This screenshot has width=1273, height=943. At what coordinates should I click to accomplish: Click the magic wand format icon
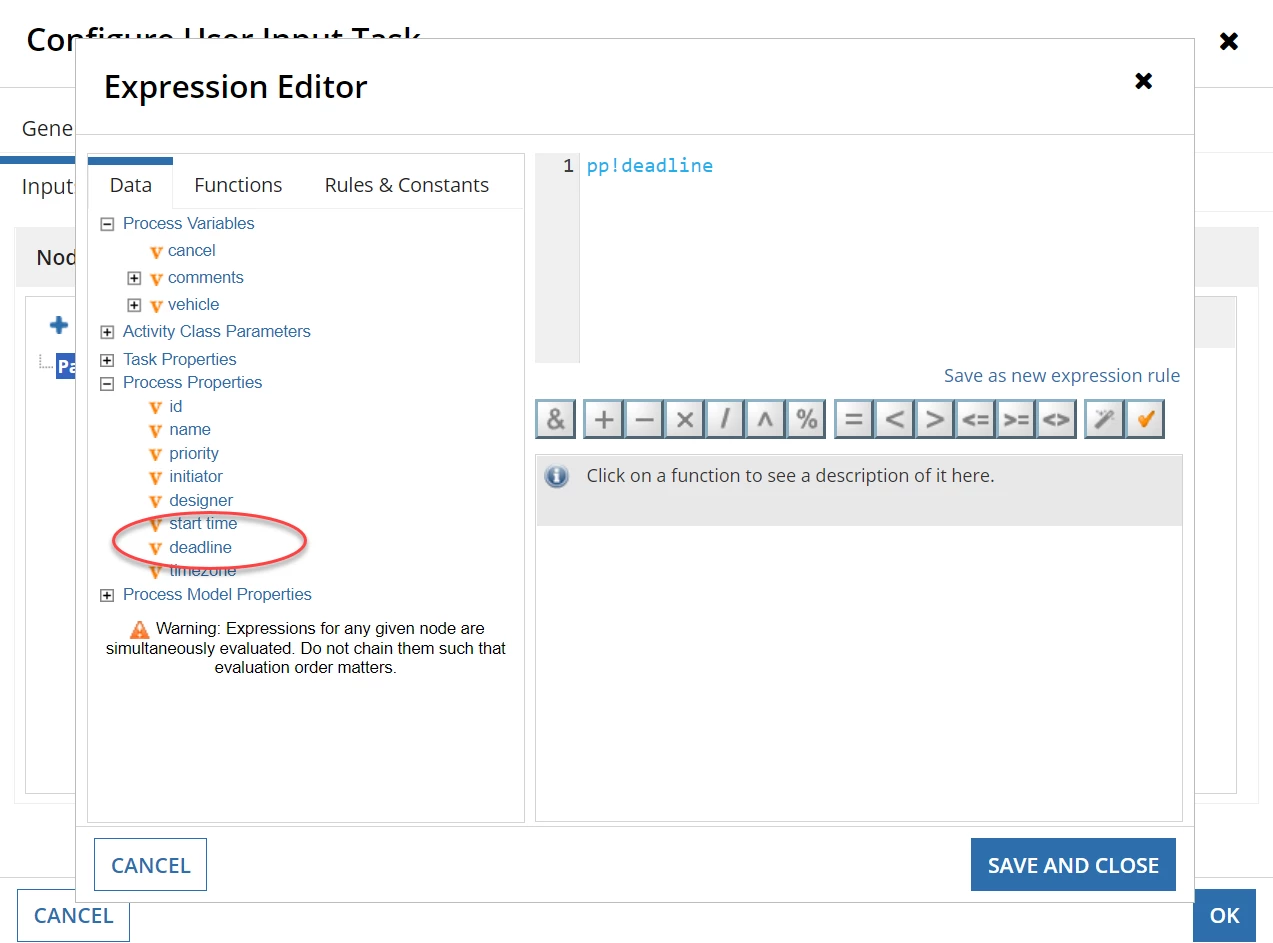[x=1104, y=420]
